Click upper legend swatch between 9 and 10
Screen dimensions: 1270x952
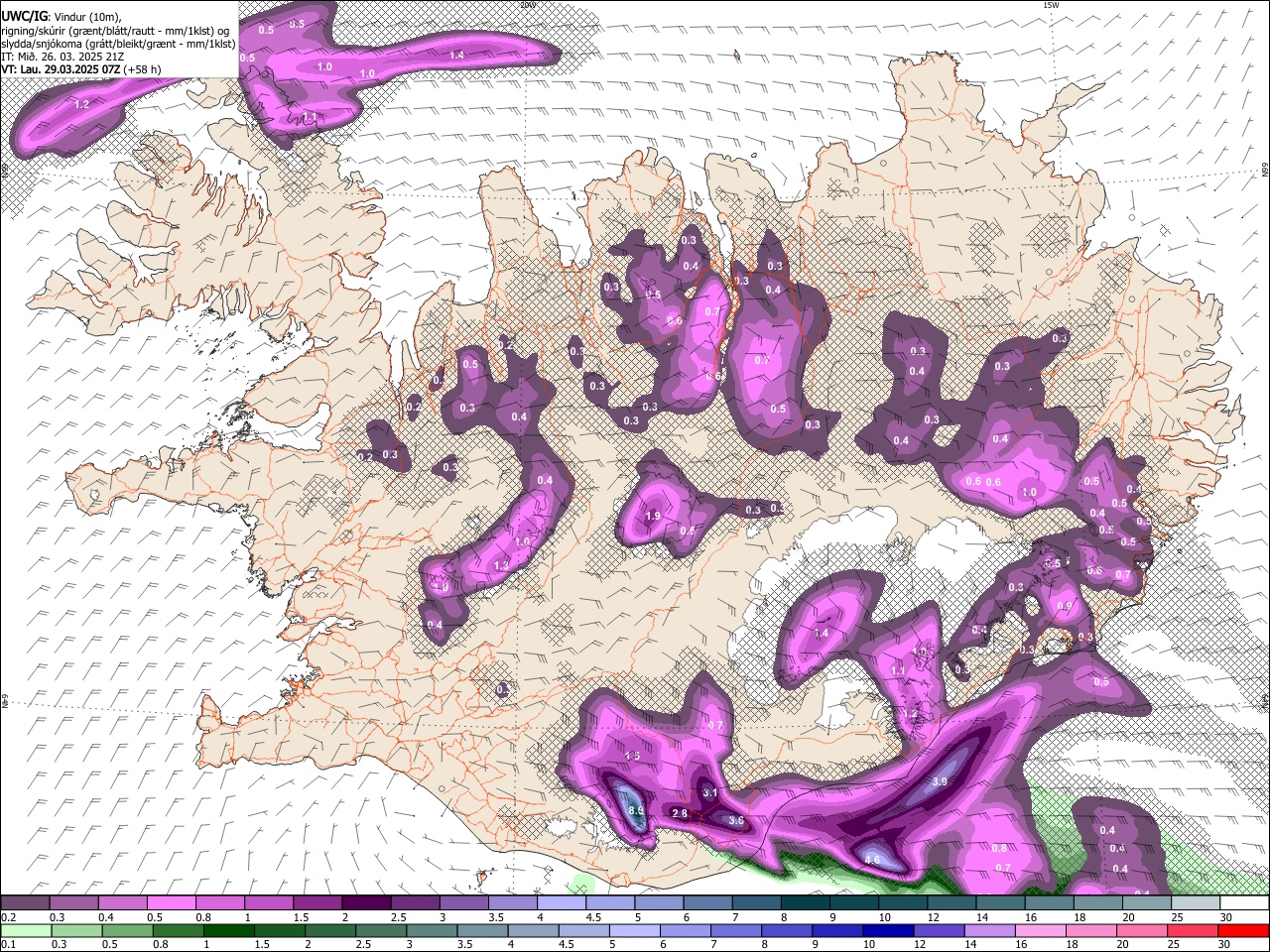tap(854, 902)
